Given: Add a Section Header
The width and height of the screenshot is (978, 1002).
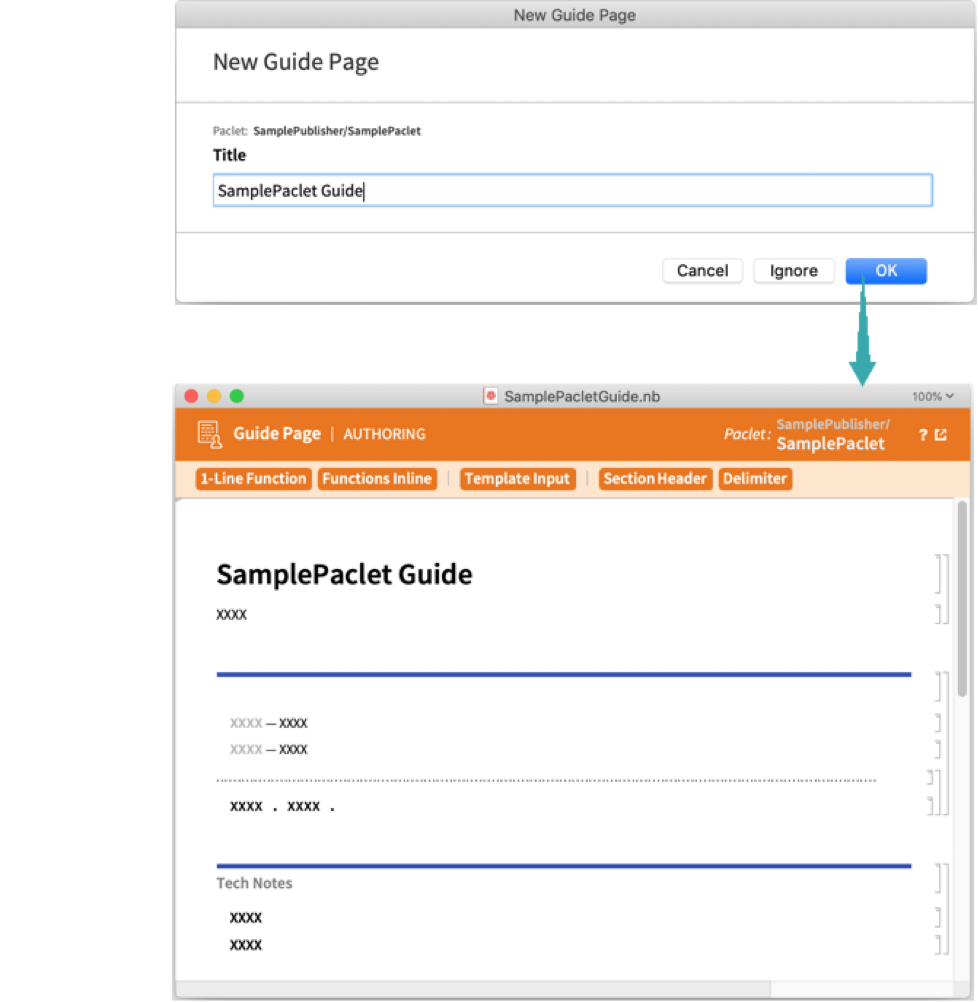Looking at the screenshot, I should [x=655, y=479].
